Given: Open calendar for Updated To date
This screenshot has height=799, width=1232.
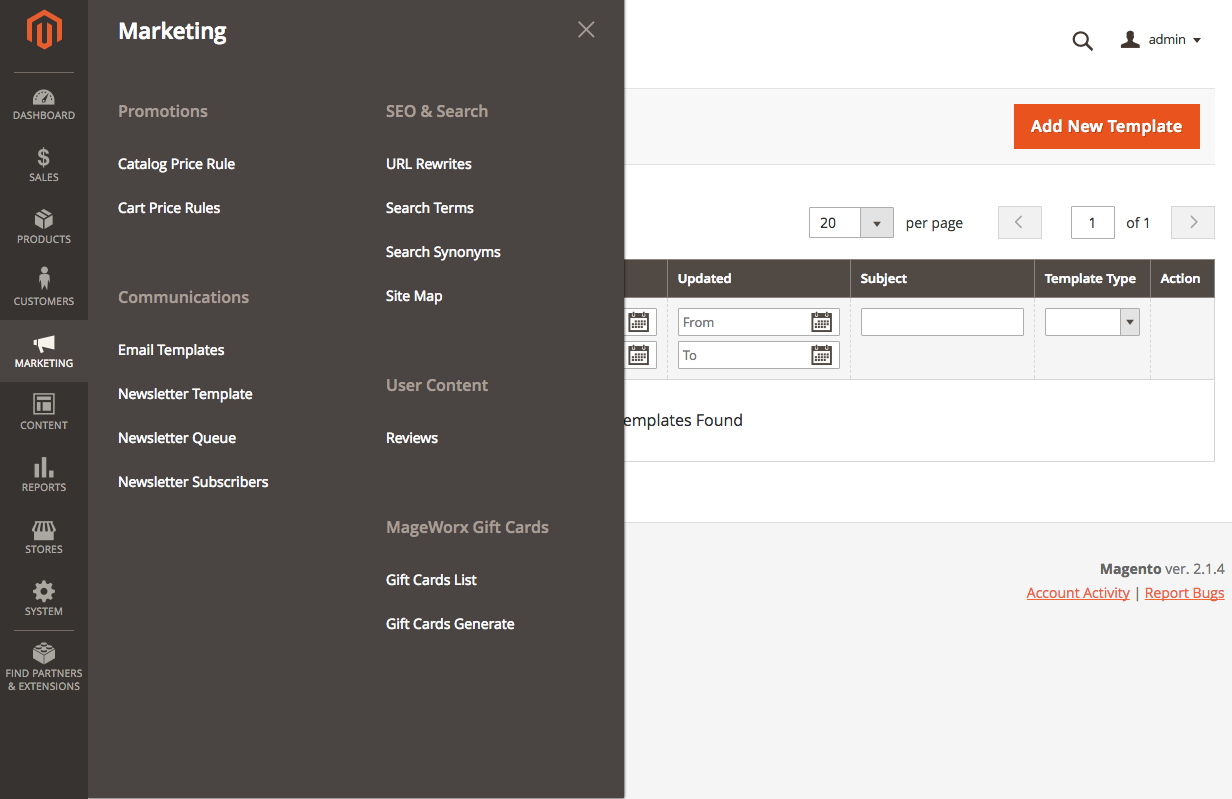Looking at the screenshot, I should pyautogui.click(x=821, y=355).
